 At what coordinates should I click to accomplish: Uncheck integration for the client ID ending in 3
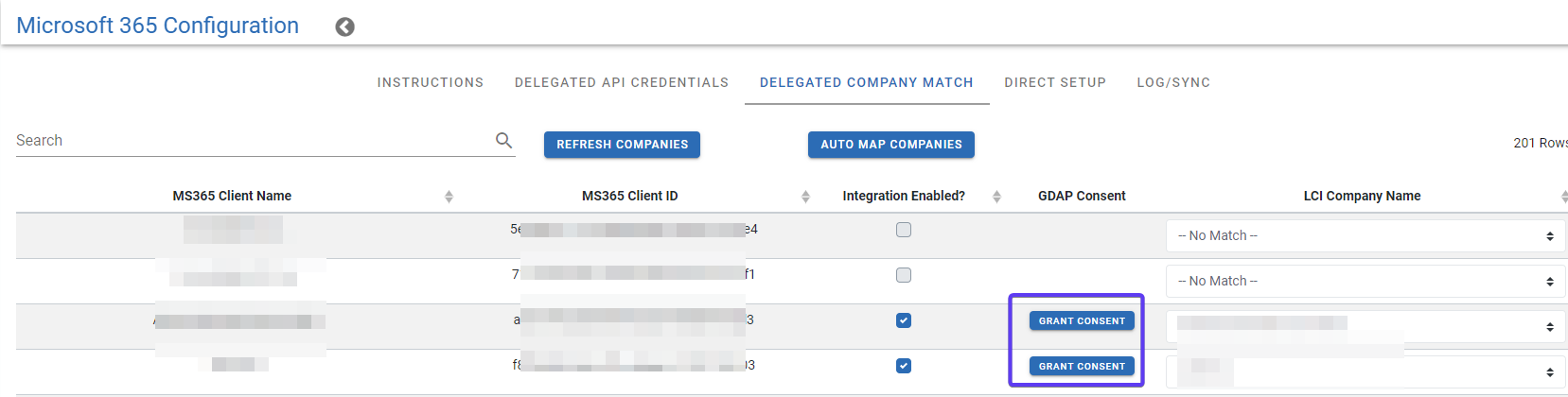(x=904, y=320)
